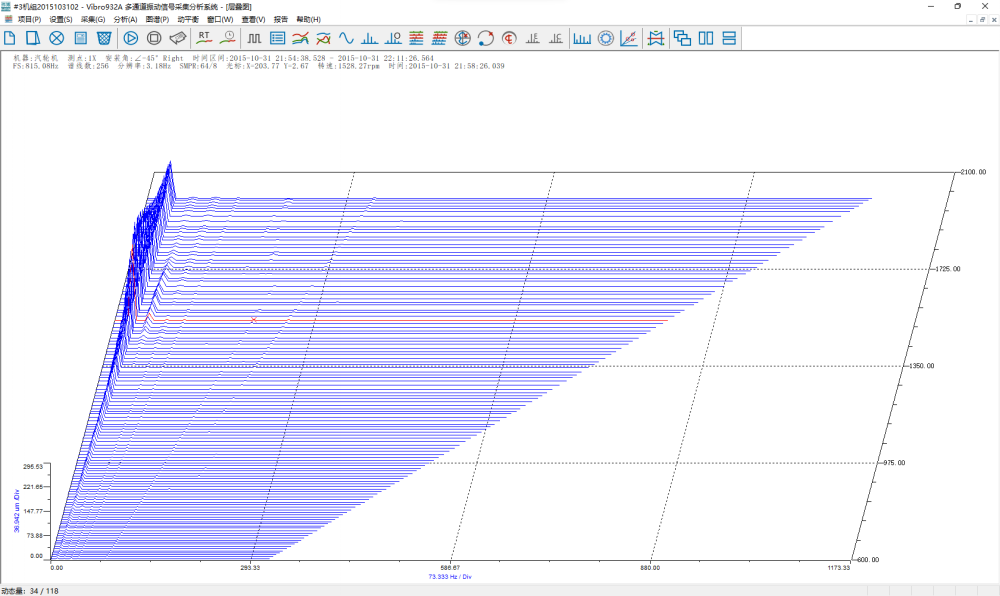The width and height of the screenshot is (1000, 596).
Task: Click the blue gear ring icon
Action: (x=606, y=38)
